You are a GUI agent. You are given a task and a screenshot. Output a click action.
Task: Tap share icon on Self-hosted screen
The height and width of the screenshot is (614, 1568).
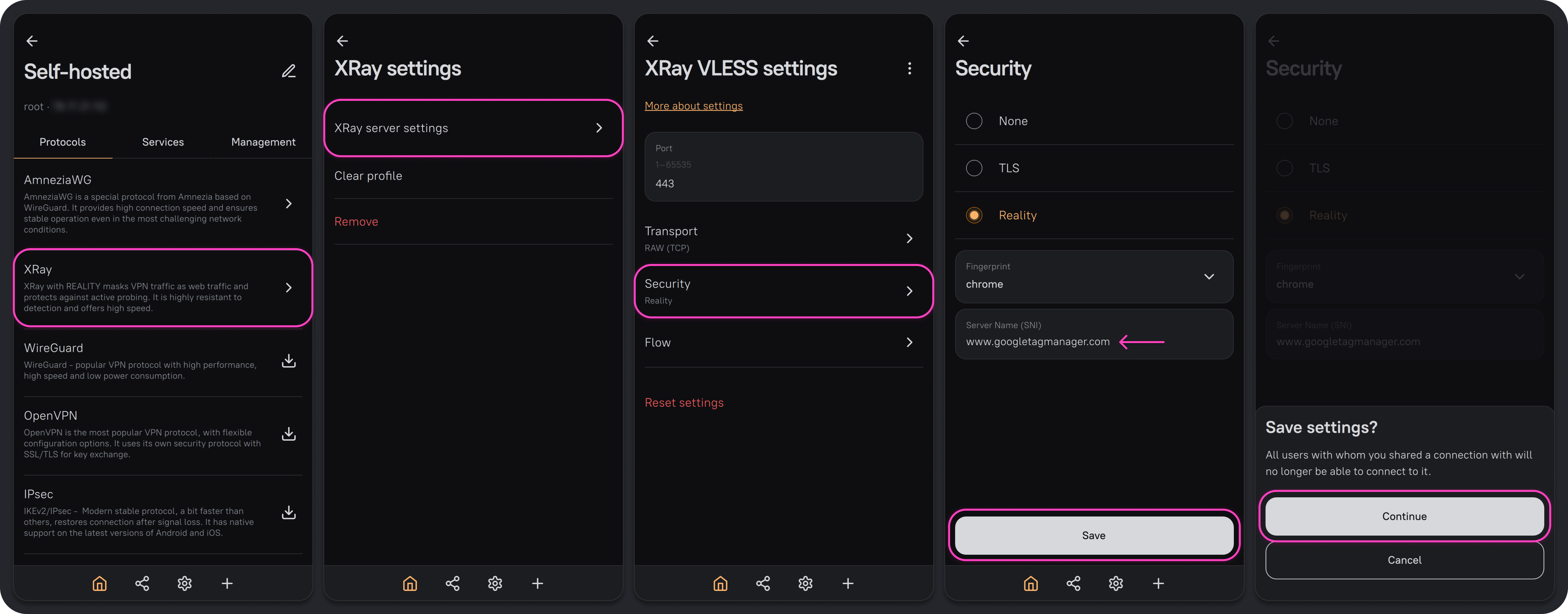coord(142,584)
